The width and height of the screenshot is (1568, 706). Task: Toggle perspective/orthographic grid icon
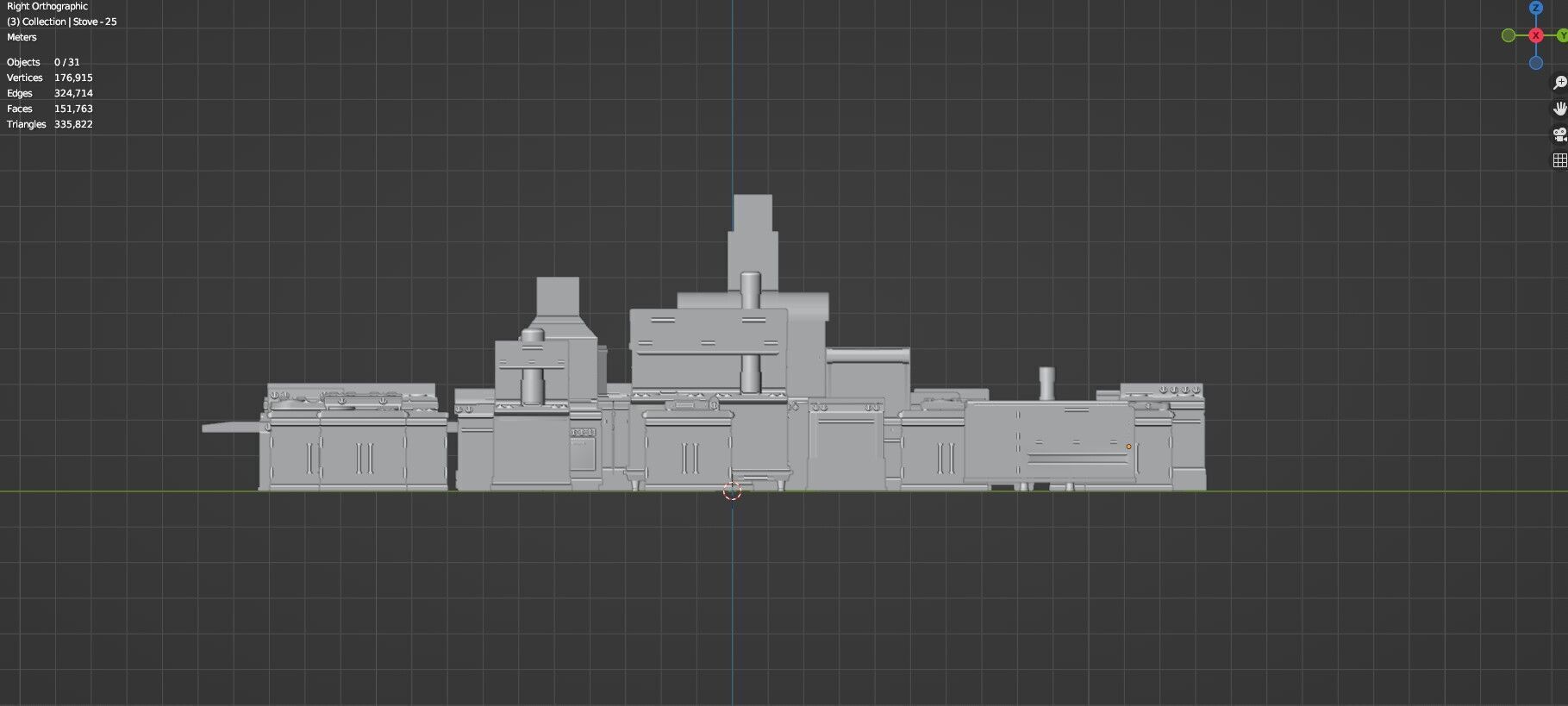point(1559,160)
